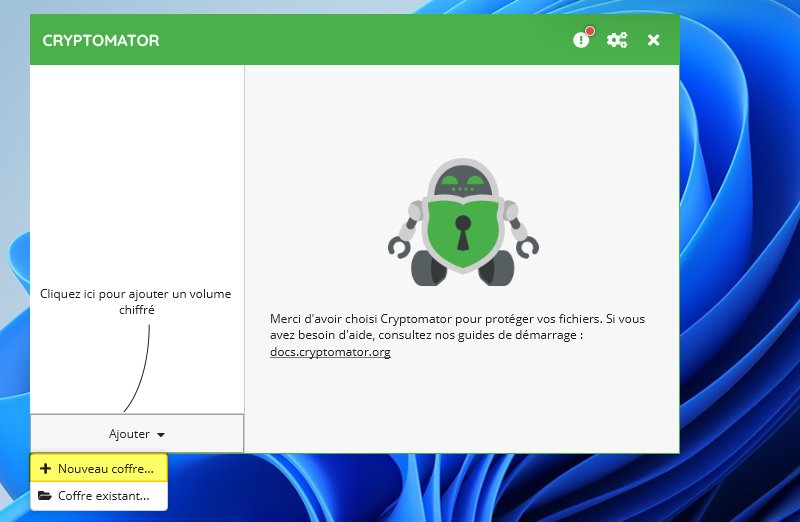The image size is (800, 522).
Task: Click the Ajouter button label
Action: pyautogui.click(x=129, y=434)
